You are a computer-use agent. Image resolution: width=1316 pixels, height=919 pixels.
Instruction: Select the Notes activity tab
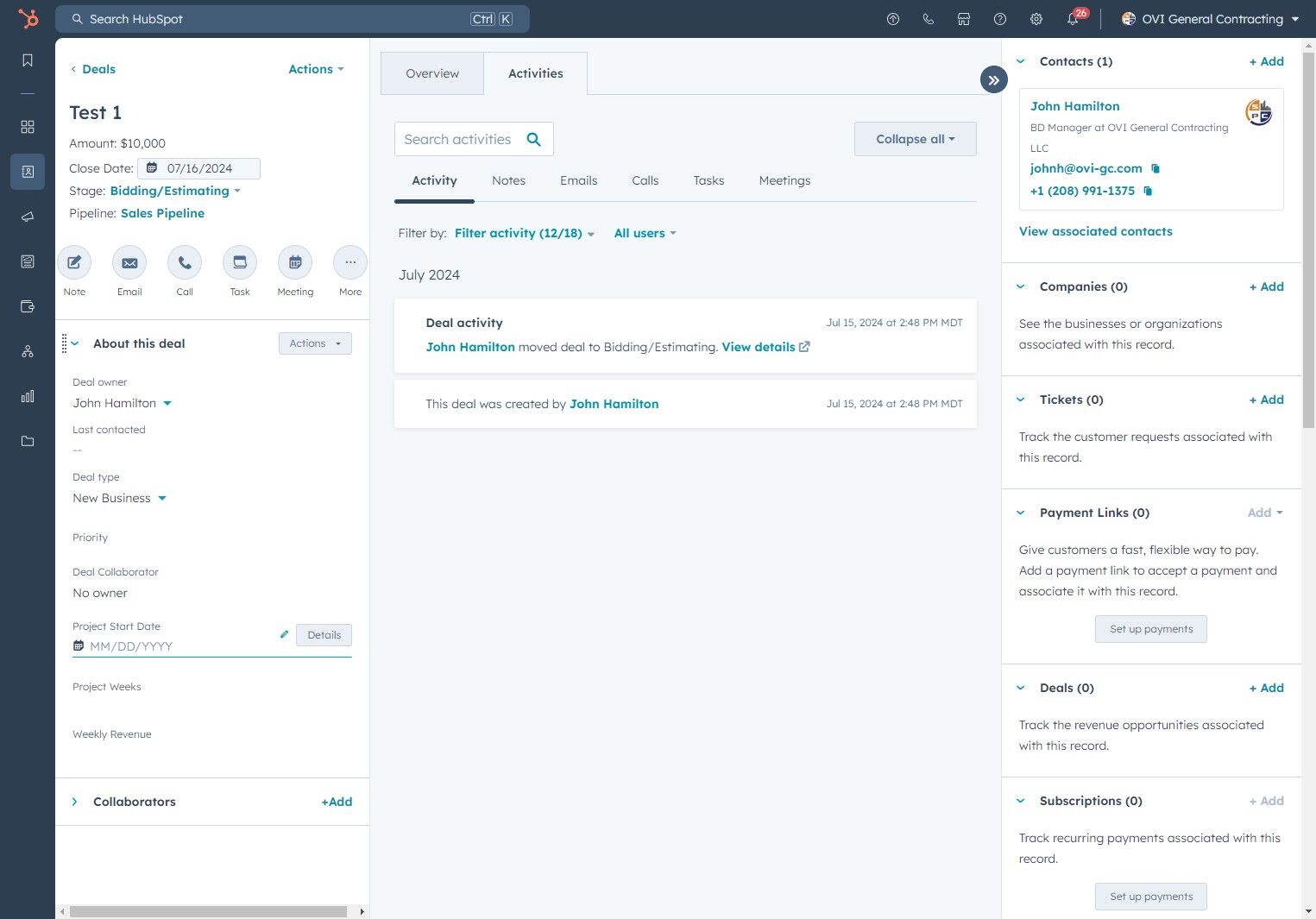[x=508, y=180]
